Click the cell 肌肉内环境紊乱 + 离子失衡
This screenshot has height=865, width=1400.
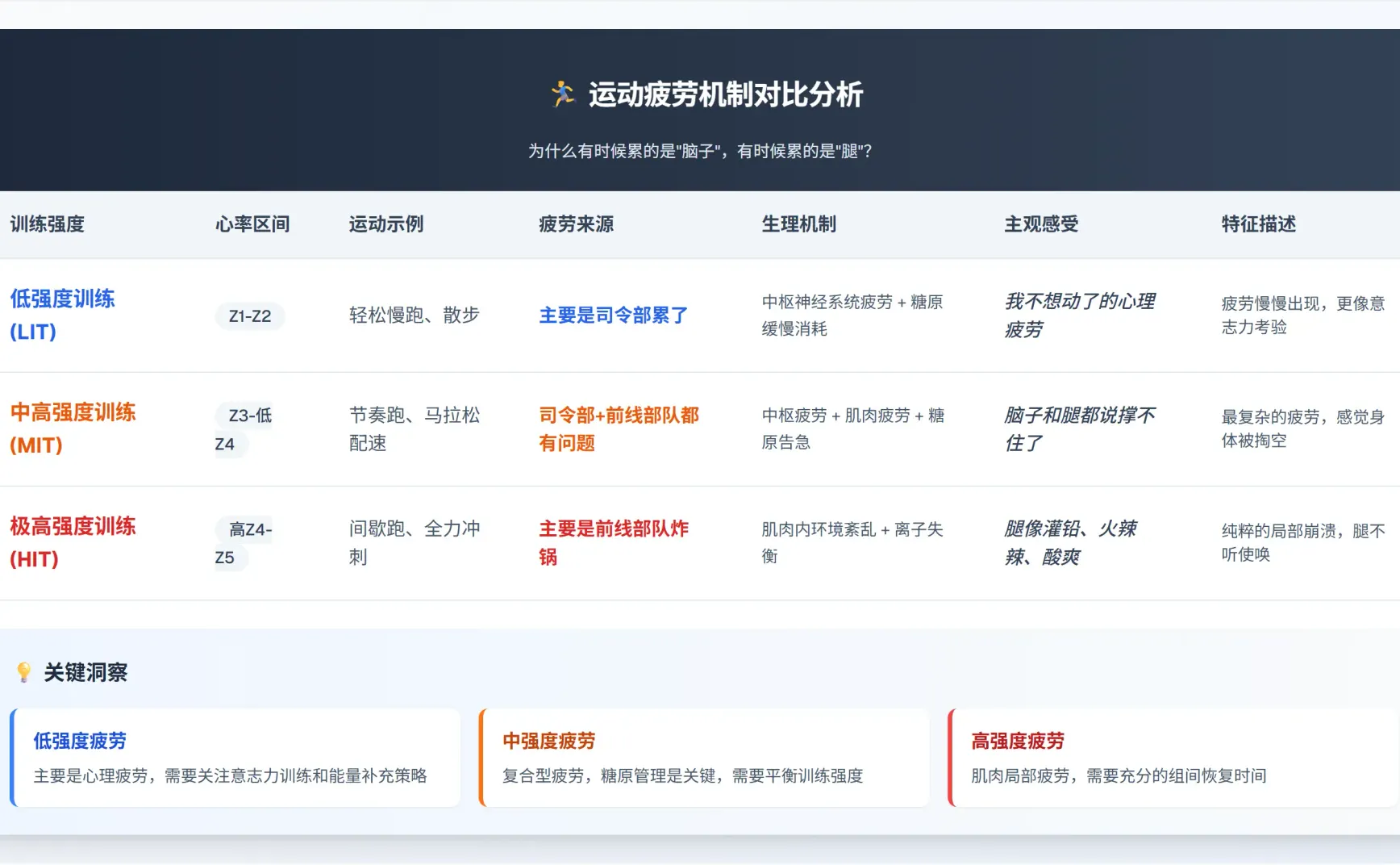pyautogui.click(x=852, y=543)
